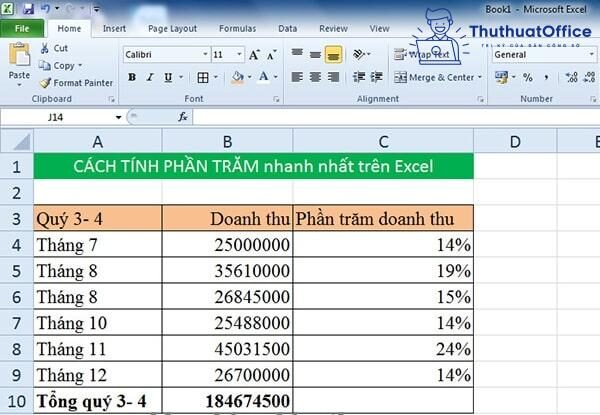
Task: Open the General number format dropdown
Action: pos(592,55)
